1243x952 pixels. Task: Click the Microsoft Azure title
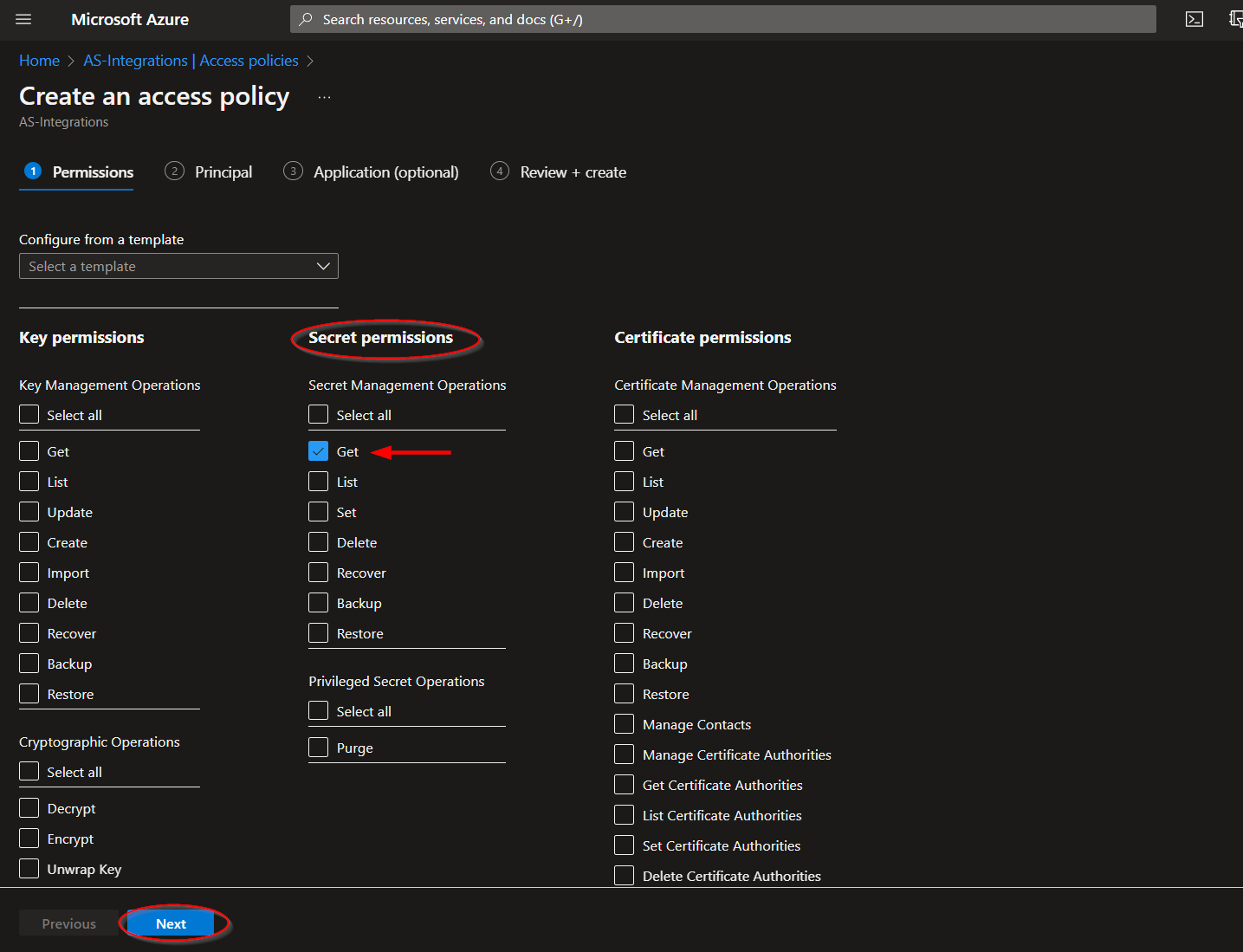pyautogui.click(x=130, y=19)
